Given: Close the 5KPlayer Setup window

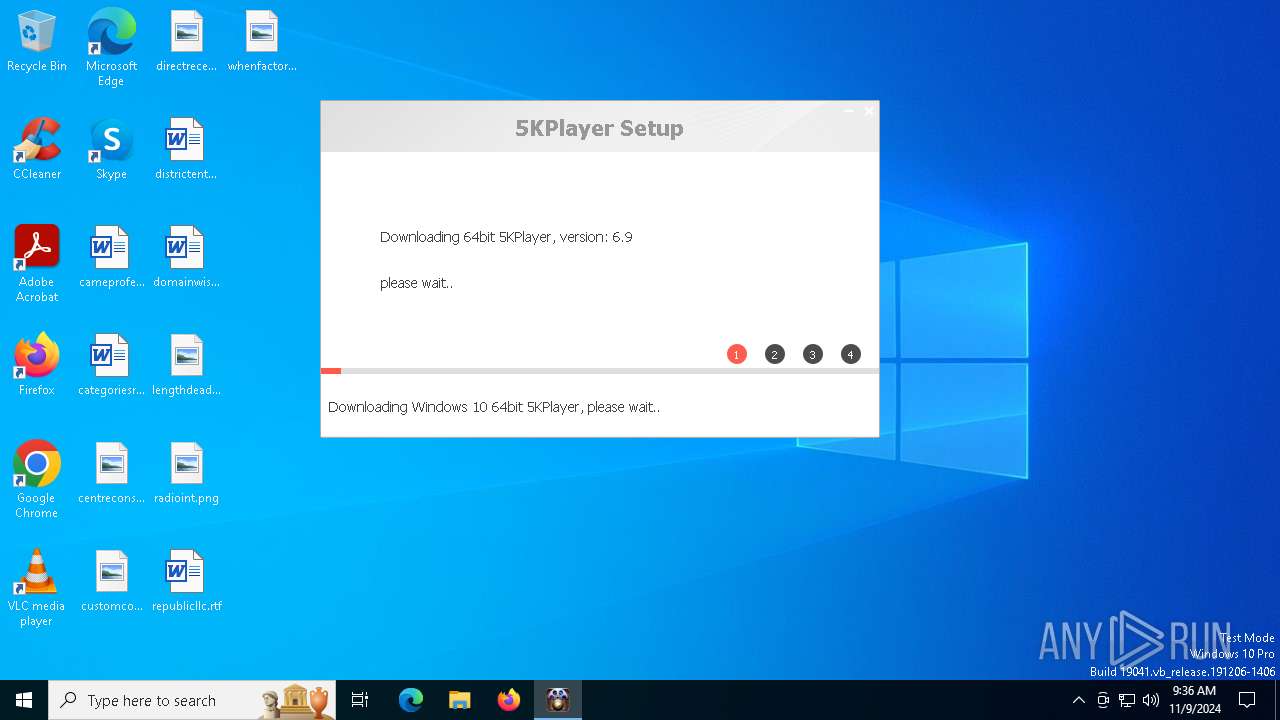Looking at the screenshot, I should (868, 111).
